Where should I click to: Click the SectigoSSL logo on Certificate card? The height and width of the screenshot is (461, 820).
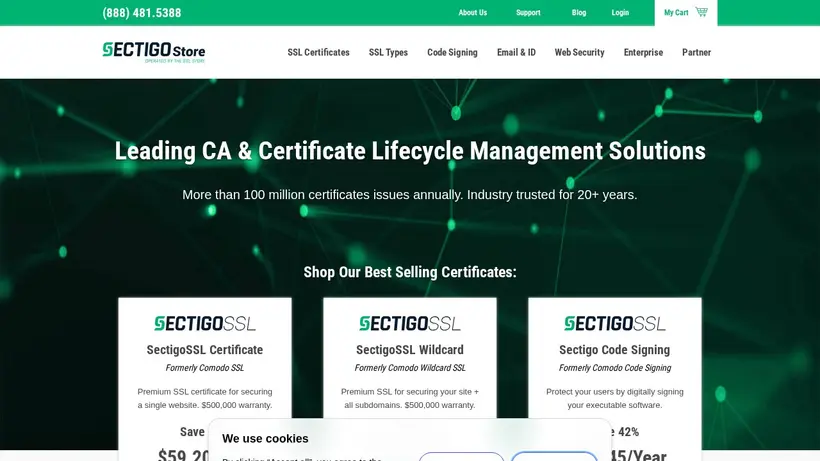[x=205, y=324]
